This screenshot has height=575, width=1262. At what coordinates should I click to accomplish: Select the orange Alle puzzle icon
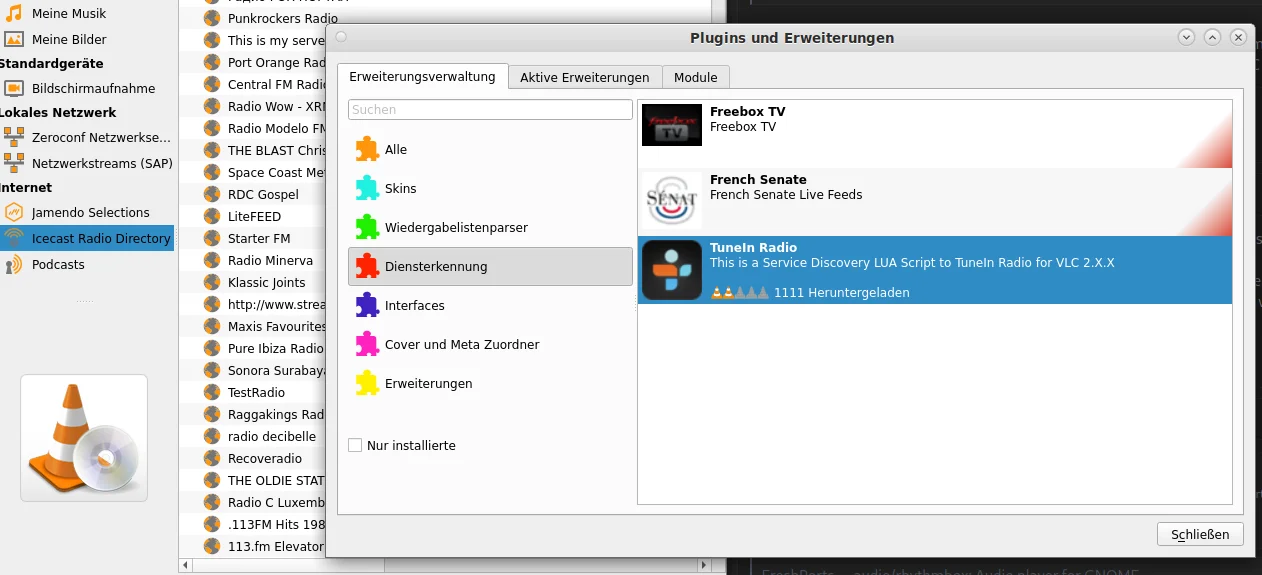point(367,149)
